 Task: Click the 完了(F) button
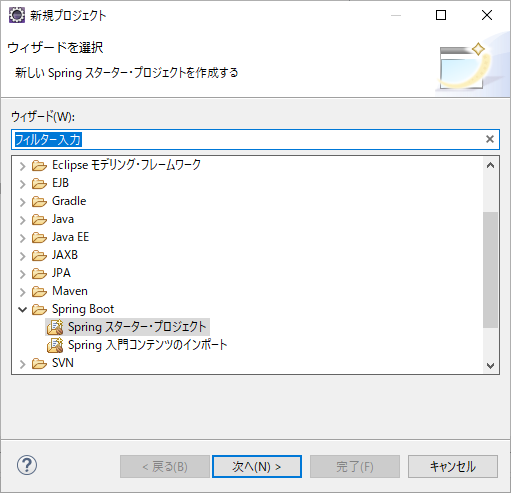[x=355, y=466]
